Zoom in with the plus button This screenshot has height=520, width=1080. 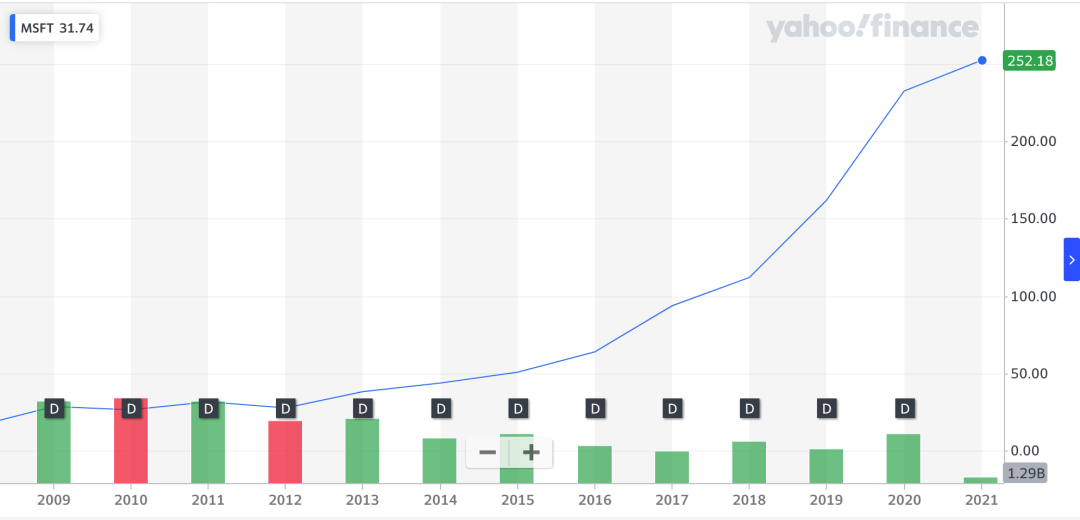coord(530,453)
